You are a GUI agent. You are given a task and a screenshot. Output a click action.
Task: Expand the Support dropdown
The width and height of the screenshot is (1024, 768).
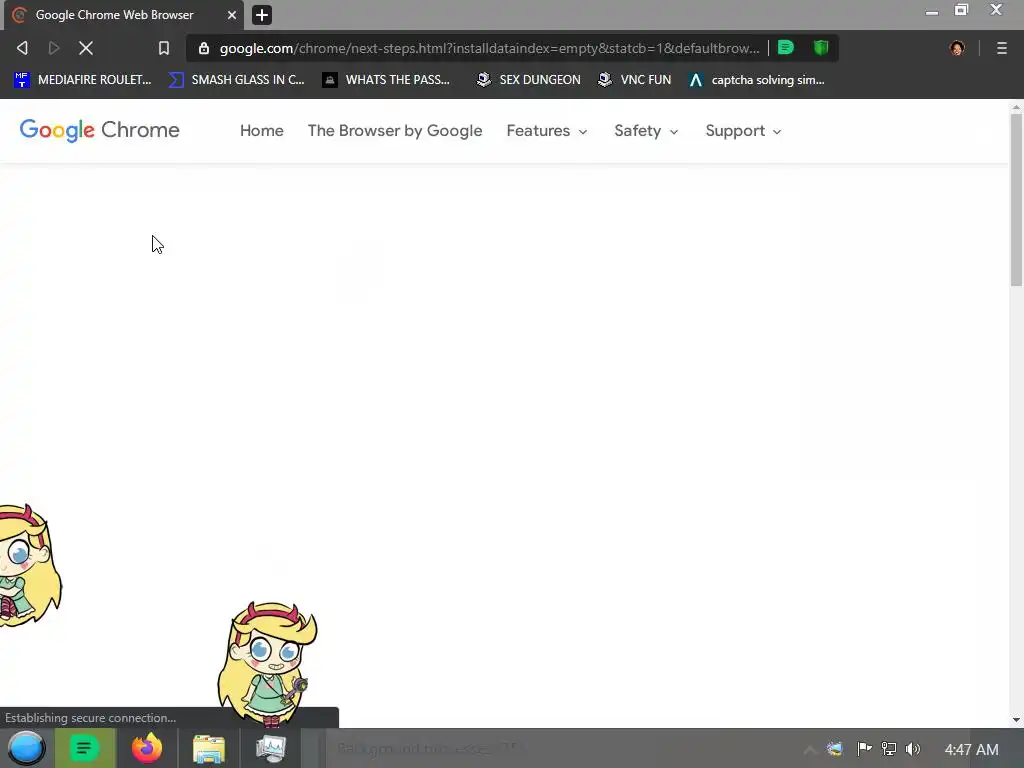743,131
